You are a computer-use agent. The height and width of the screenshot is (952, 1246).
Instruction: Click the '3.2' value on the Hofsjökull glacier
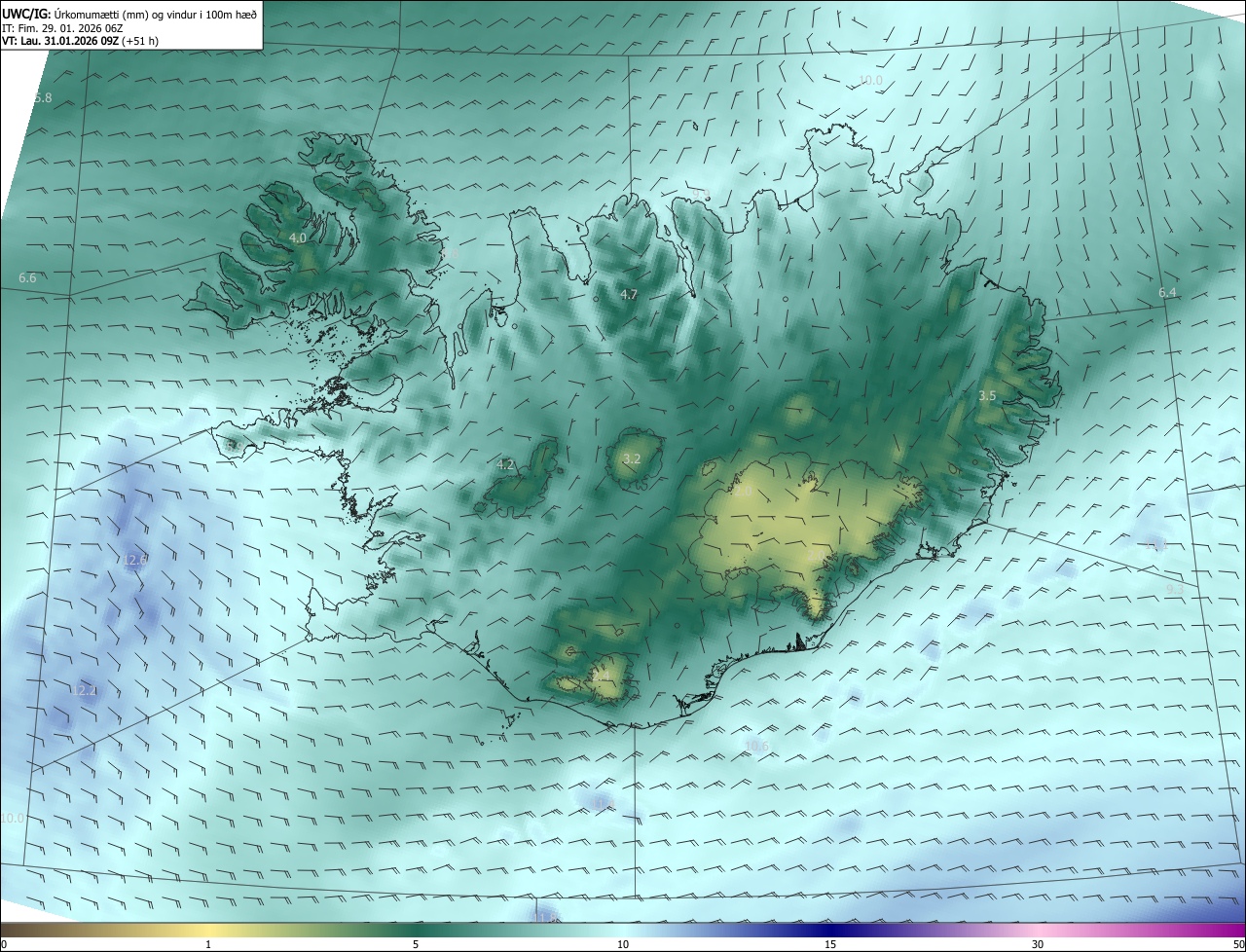(632, 458)
